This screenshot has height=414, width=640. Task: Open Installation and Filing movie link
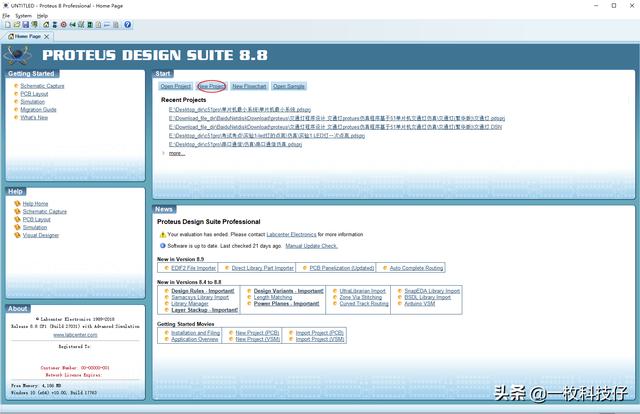point(195,333)
